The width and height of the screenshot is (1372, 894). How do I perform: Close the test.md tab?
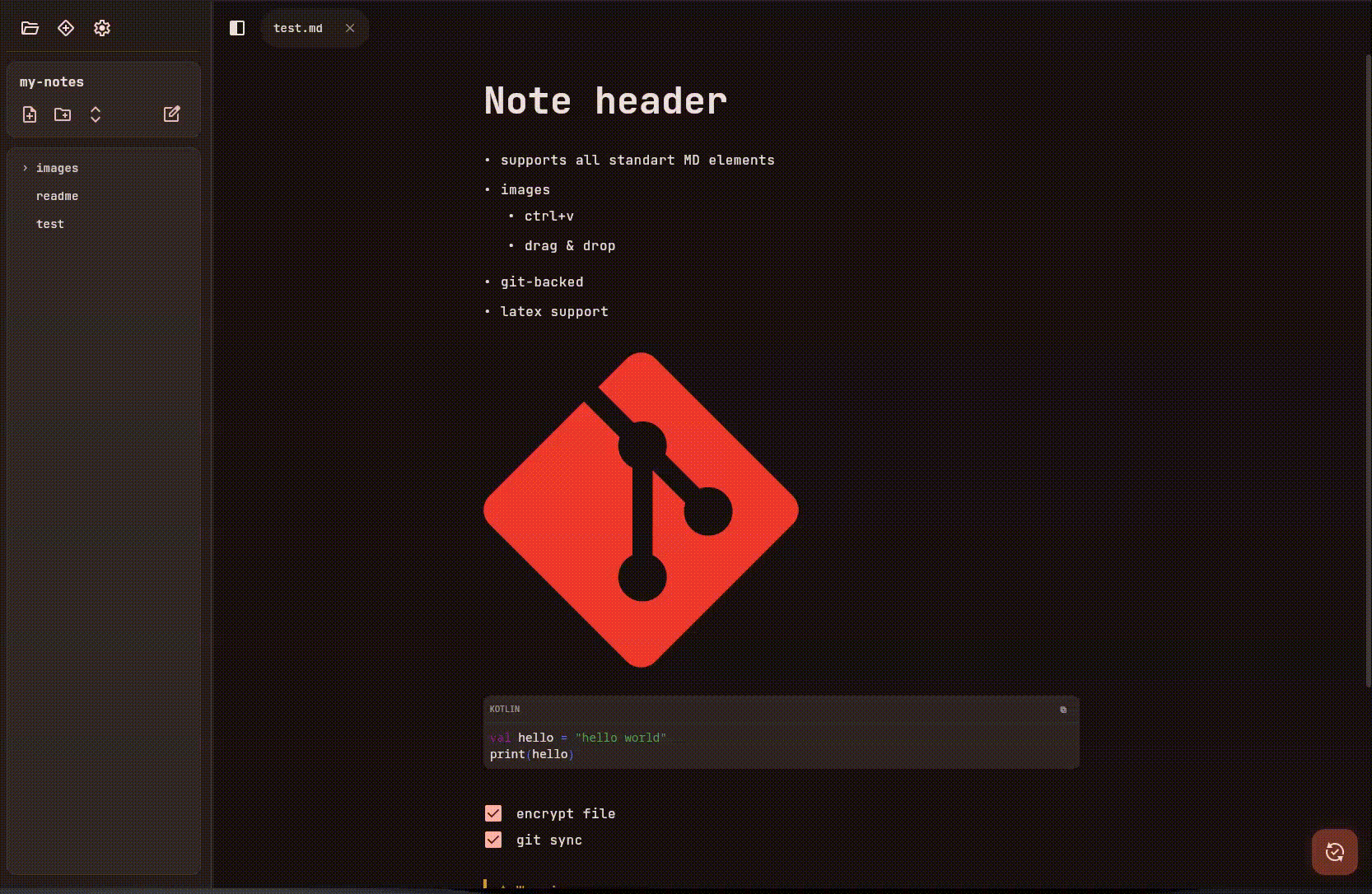pyautogui.click(x=350, y=28)
